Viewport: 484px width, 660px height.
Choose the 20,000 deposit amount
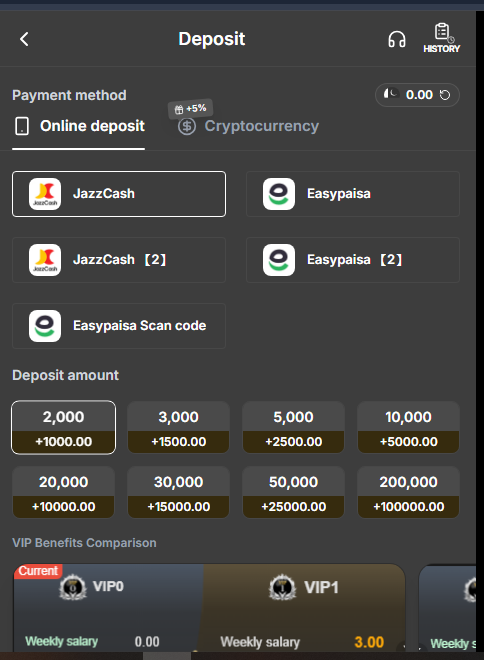click(x=64, y=492)
